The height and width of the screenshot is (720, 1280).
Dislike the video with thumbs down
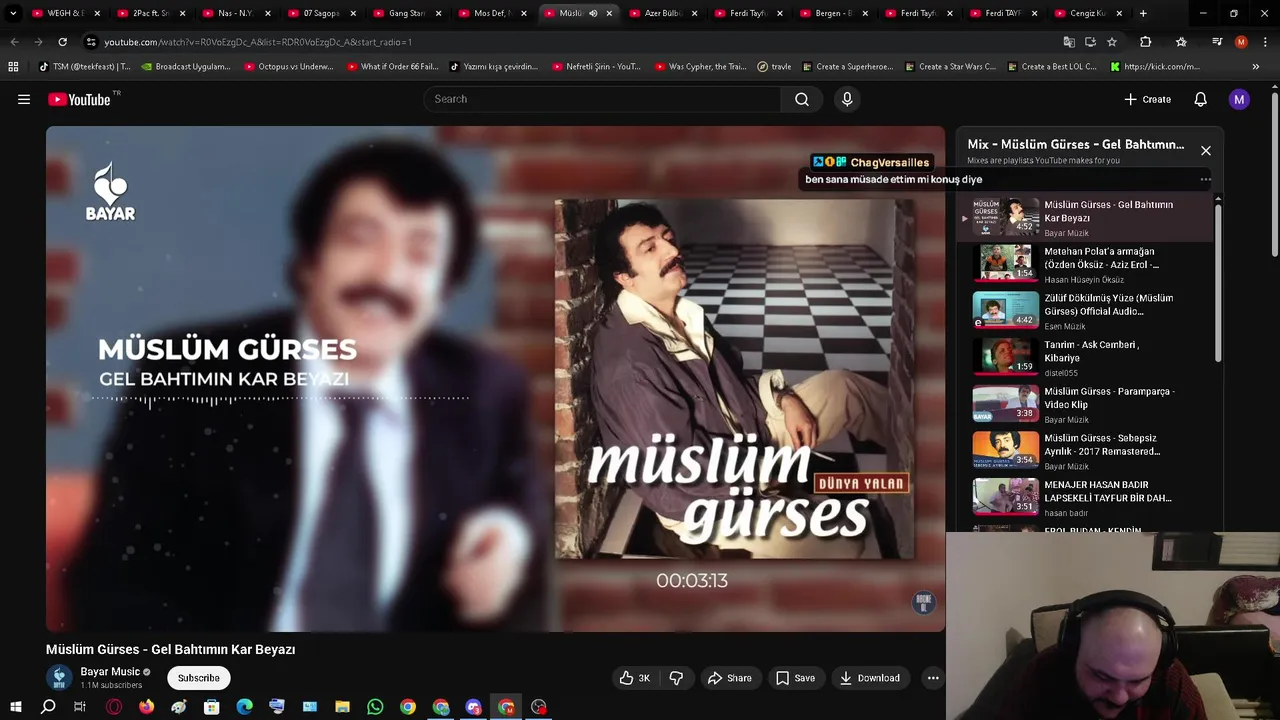click(676, 678)
